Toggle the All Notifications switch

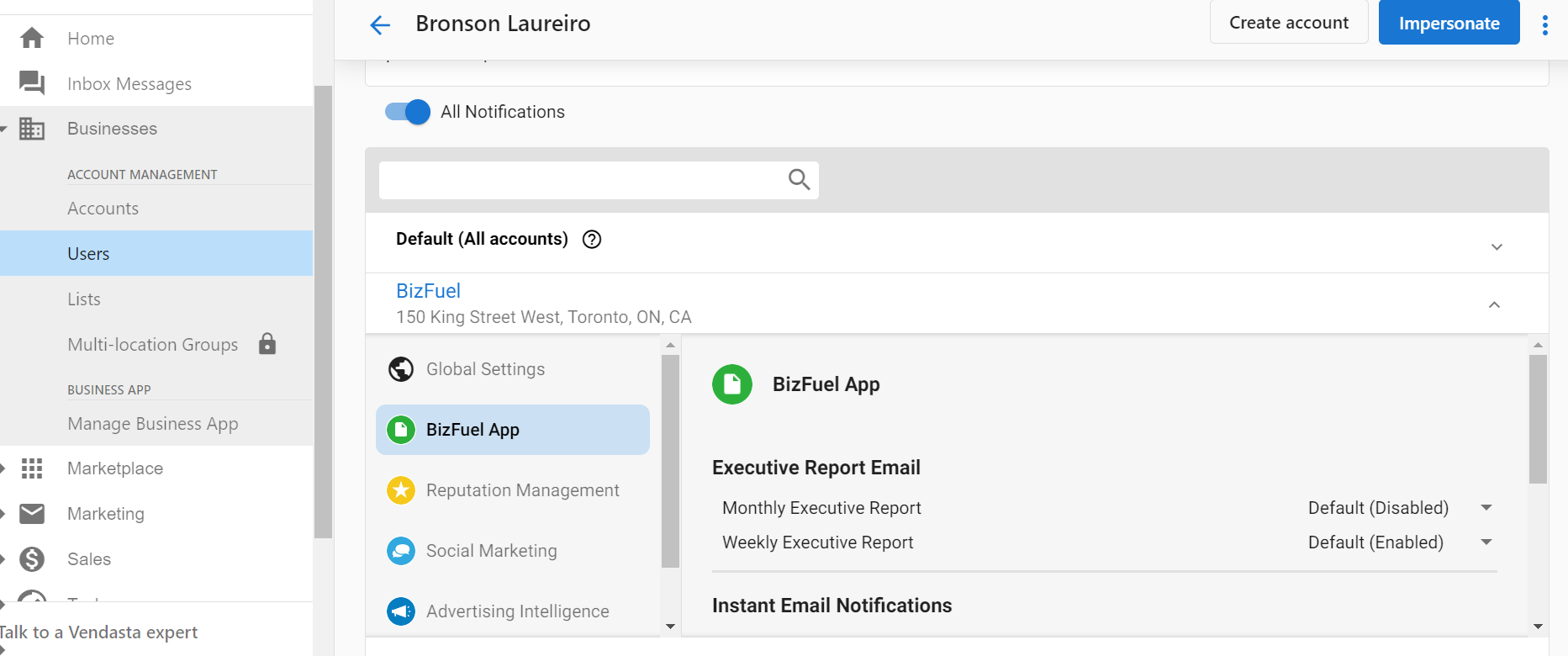408,112
